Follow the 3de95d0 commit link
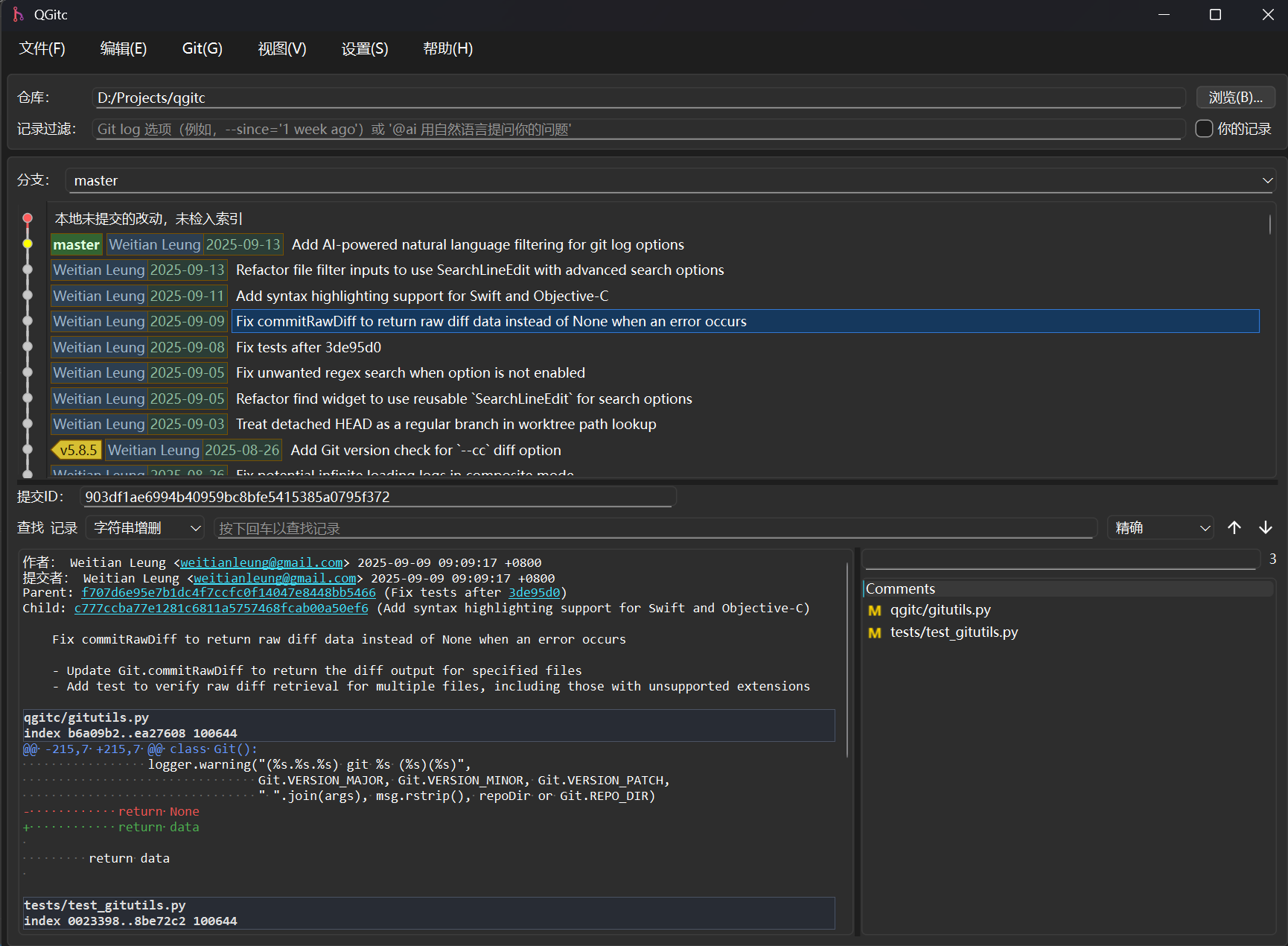 [x=534, y=593]
